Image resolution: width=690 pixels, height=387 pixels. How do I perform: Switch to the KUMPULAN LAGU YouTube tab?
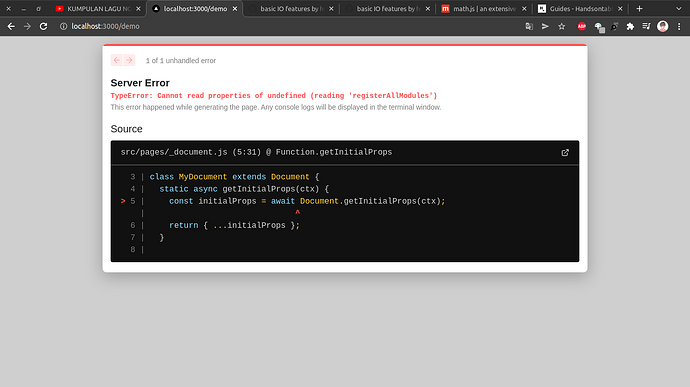tap(99, 9)
